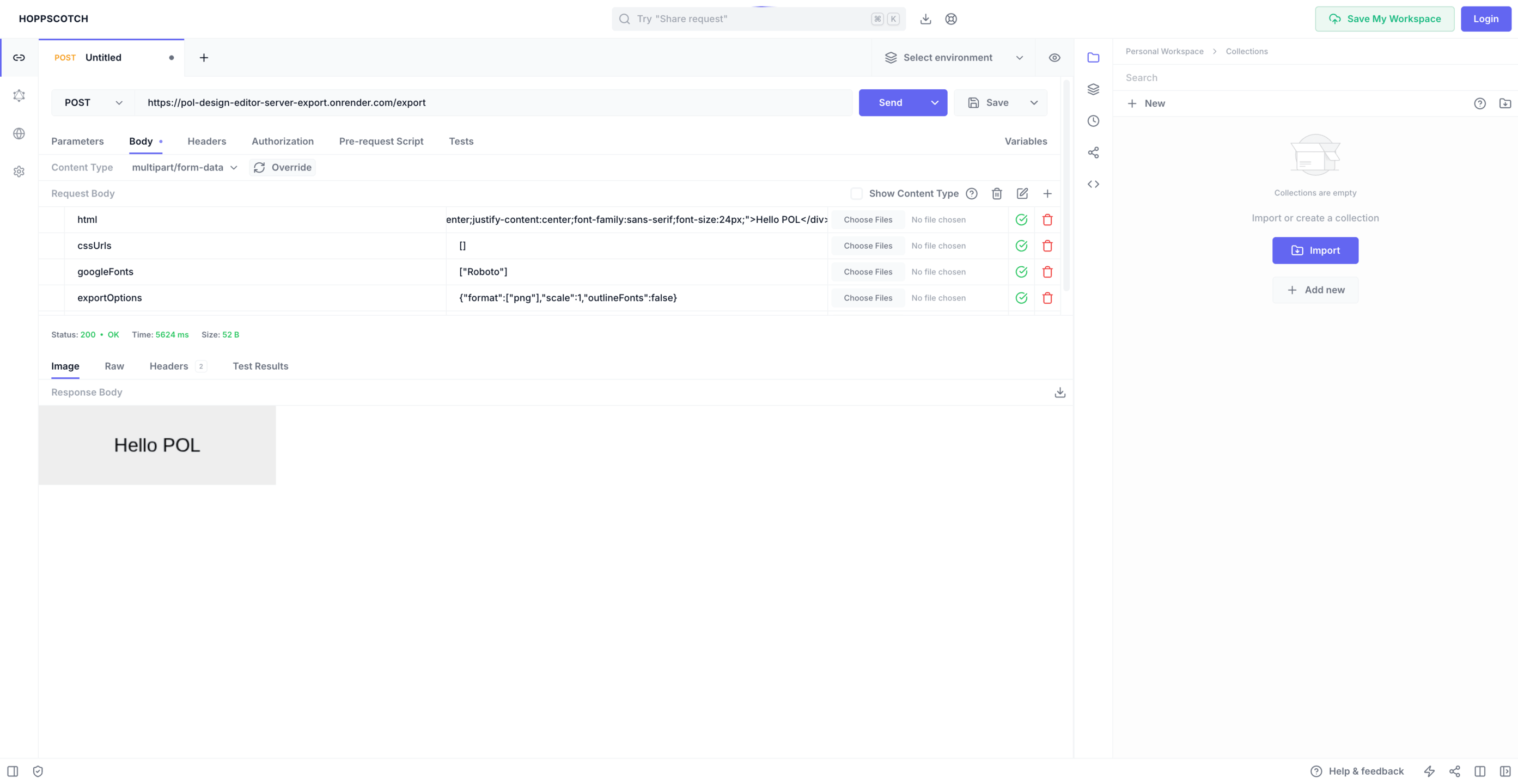This screenshot has width=1518, height=784.
Task: Switch to the Raw response tab
Action: 114,366
